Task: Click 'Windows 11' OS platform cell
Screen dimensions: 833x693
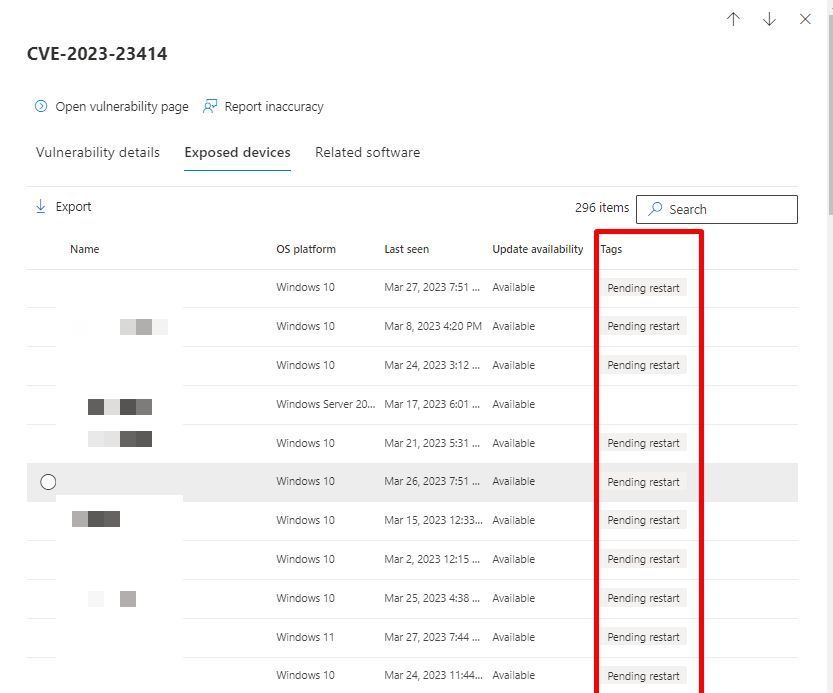Action: 305,637
